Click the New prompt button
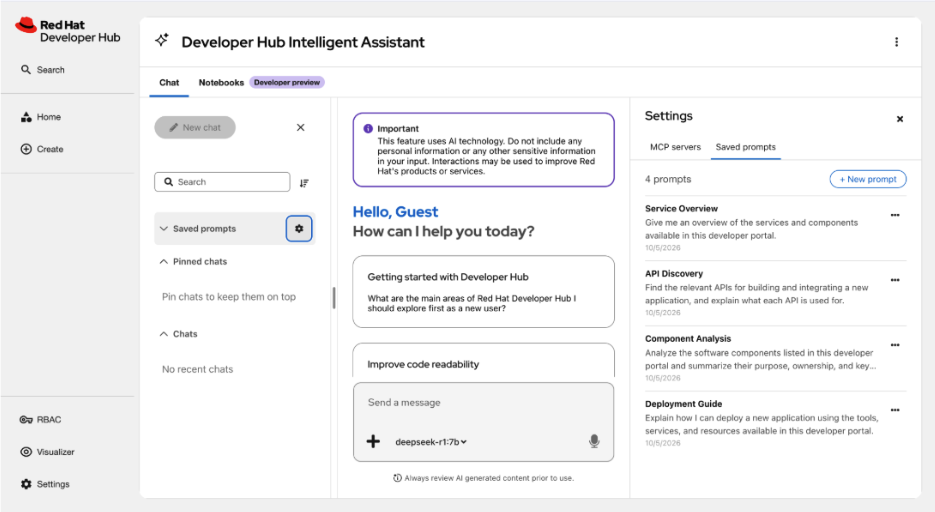This screenshot has height=512, width=935. pos(868,179)
